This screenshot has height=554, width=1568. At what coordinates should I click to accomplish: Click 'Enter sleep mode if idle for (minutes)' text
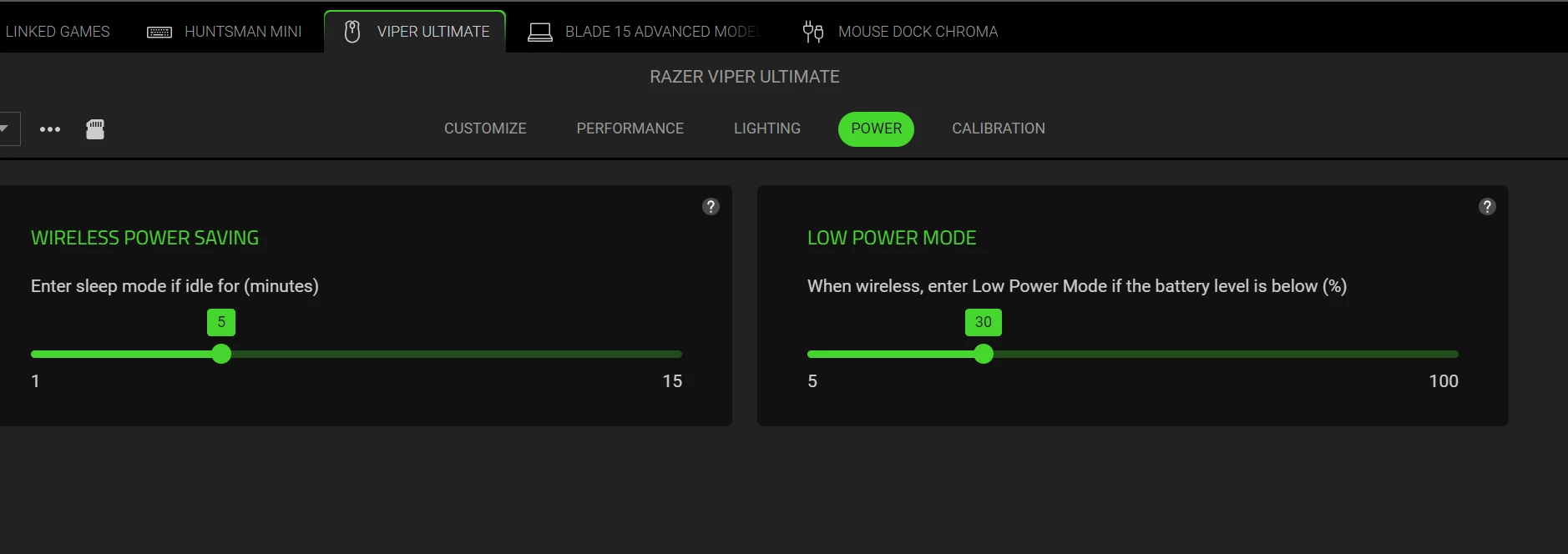(175, 286)
